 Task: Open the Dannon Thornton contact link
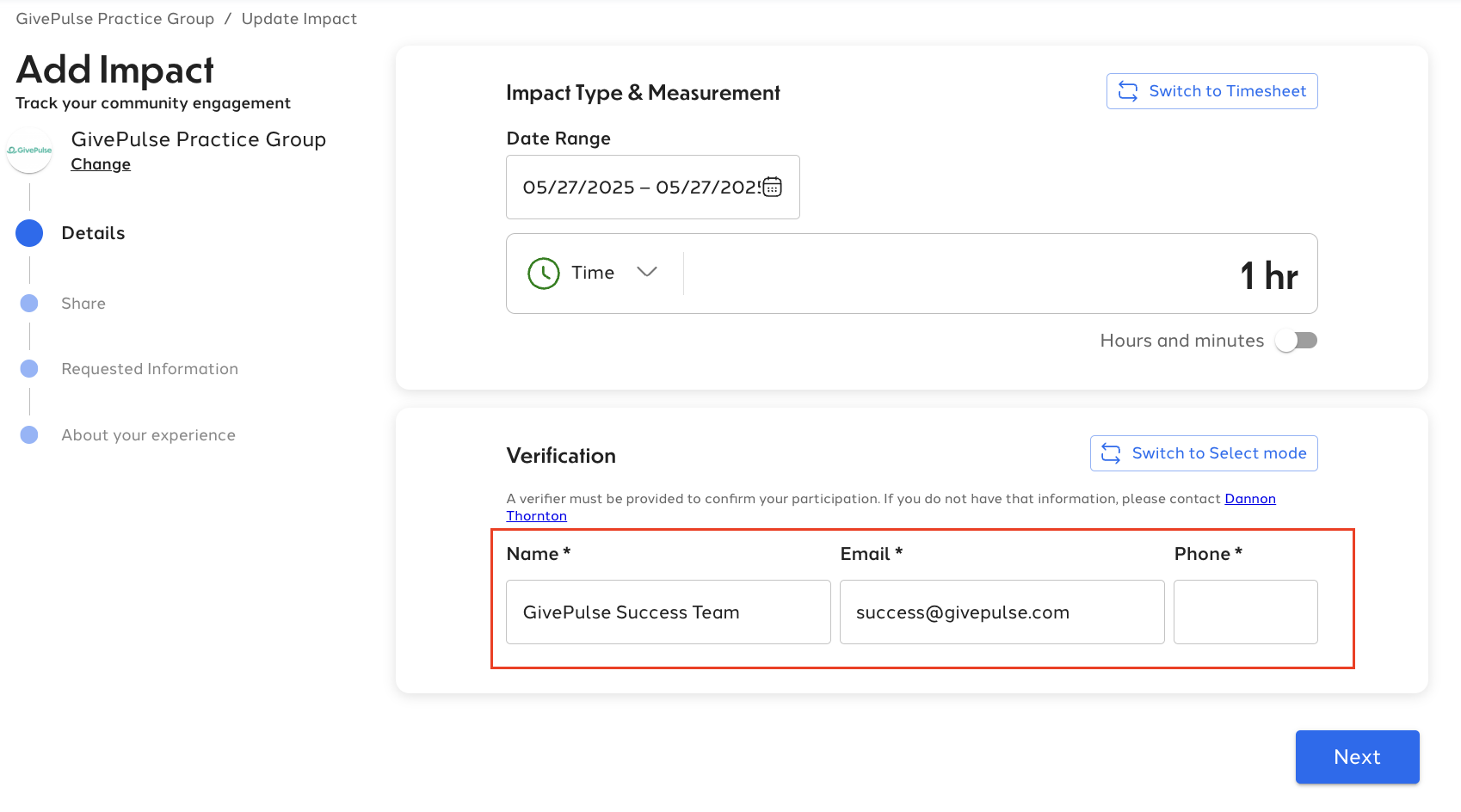coord(1249,499)
